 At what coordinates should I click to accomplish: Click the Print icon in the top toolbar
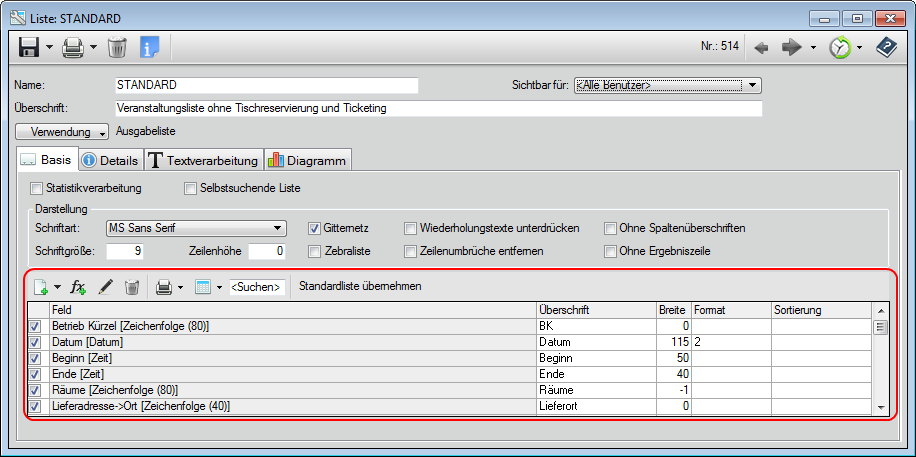(x=72, y=47)
